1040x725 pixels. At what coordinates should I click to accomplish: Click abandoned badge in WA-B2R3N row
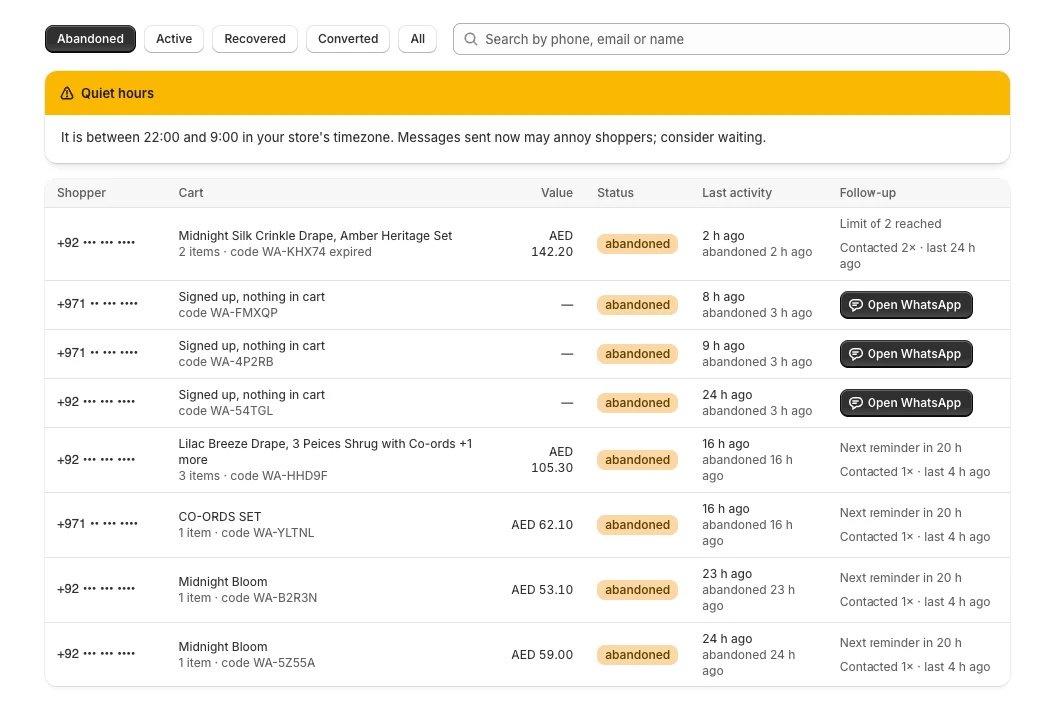(637, 590)
